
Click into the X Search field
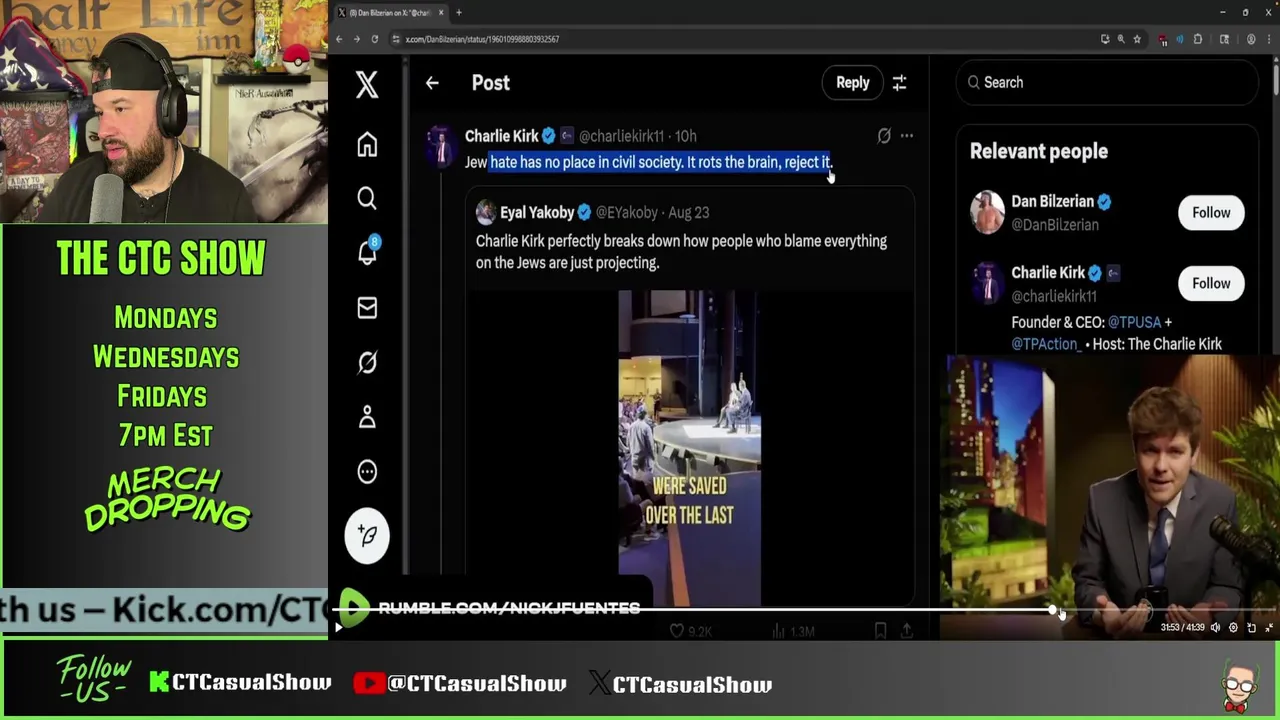[x=1107, y=83]
